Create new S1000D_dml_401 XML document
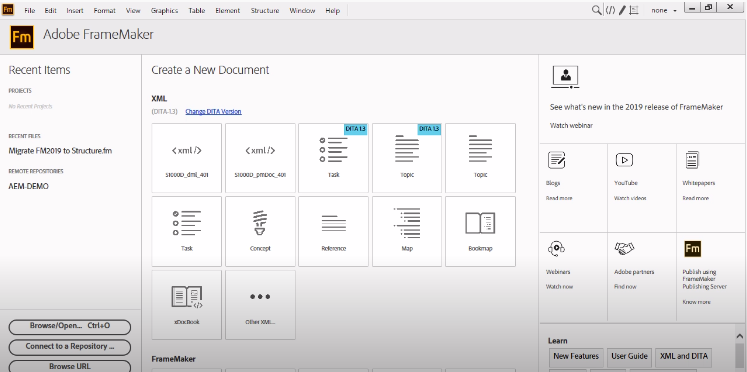The height and width of the screenshot is (372, 747). pos(187,158)
